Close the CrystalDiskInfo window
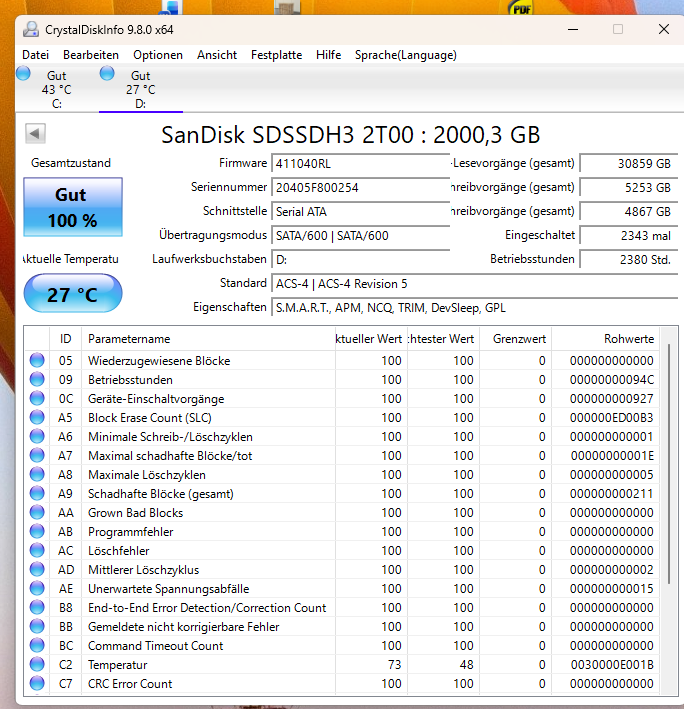684x709 pixels. 664,29
